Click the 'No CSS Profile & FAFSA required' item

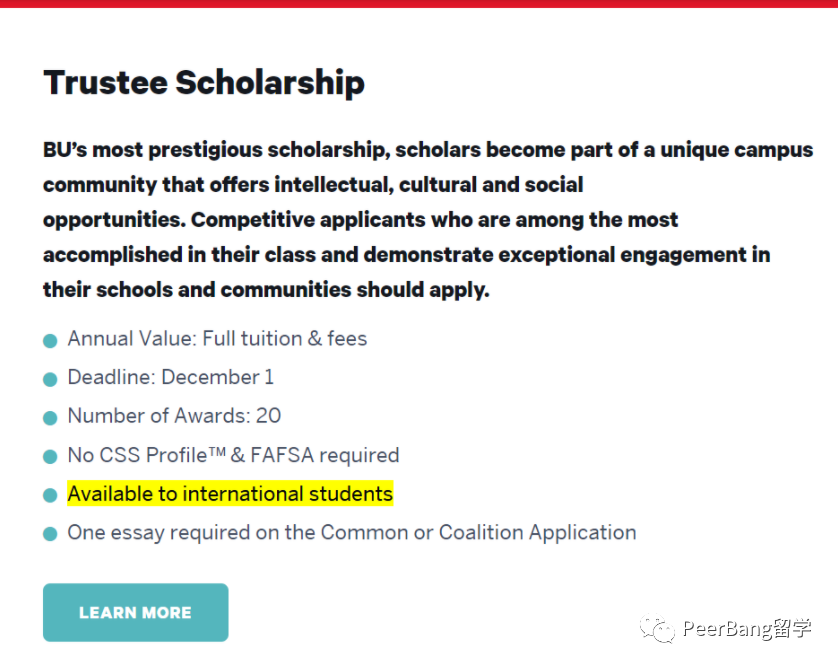click(x=233, y=455)
